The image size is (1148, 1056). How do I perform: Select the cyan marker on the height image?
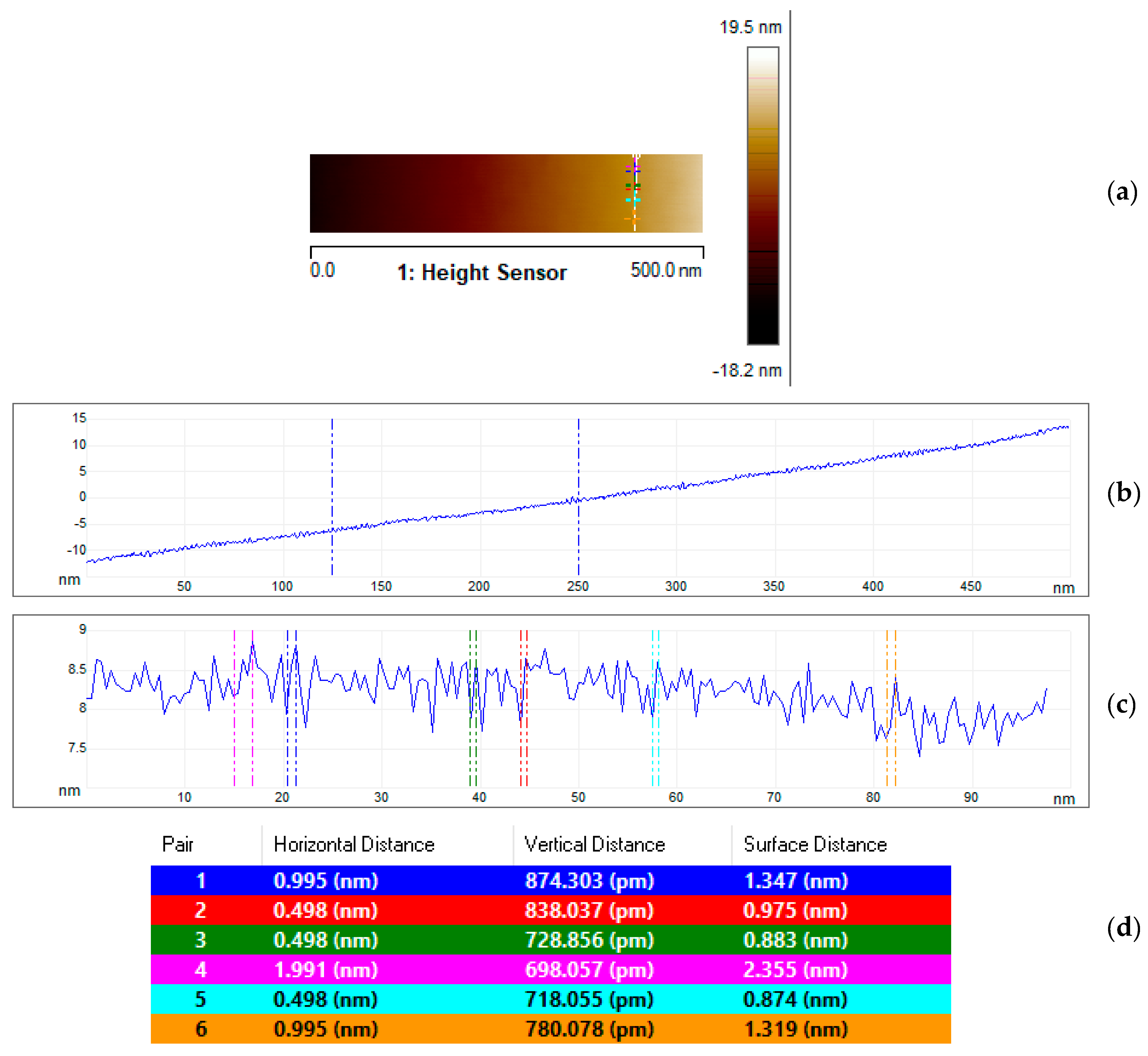coord(635,200)
